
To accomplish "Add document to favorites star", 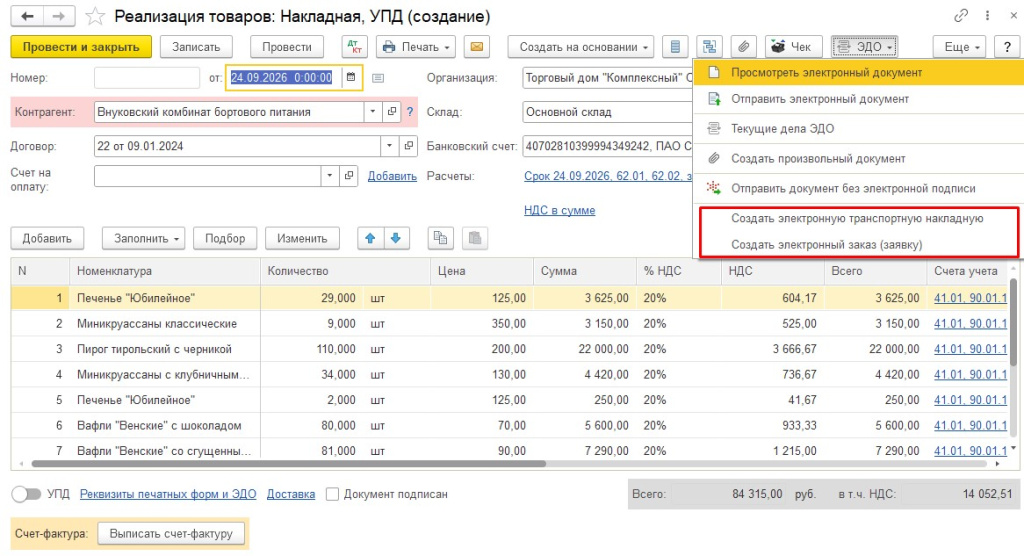I will point(95,16).
